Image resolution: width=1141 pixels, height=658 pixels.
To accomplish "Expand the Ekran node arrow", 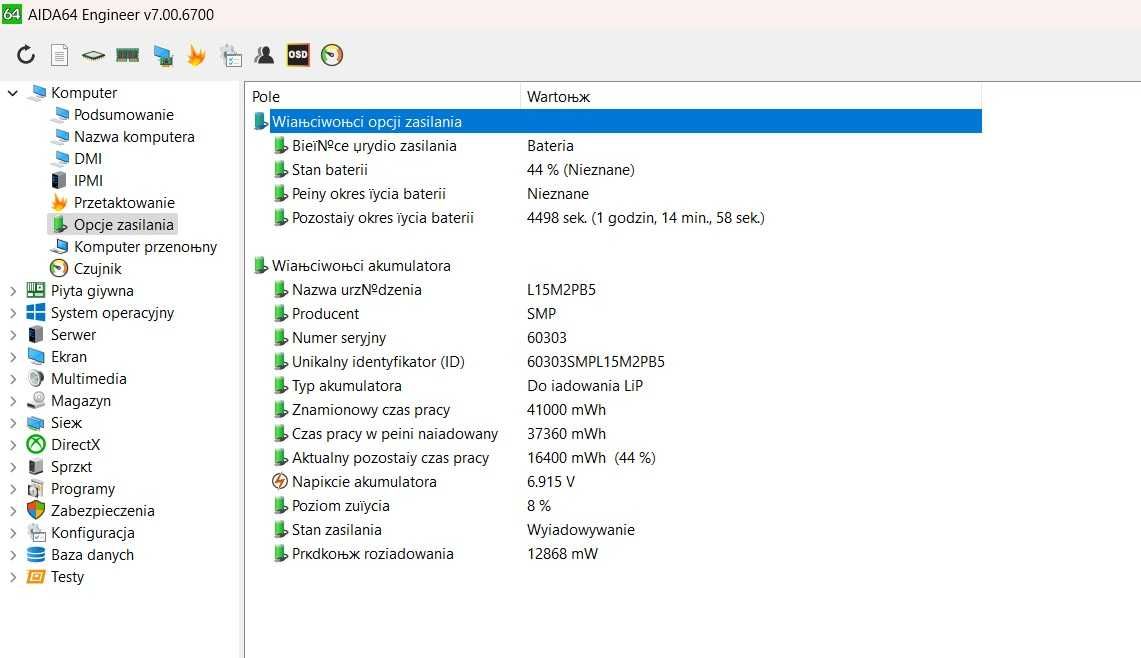I will 12,357.
